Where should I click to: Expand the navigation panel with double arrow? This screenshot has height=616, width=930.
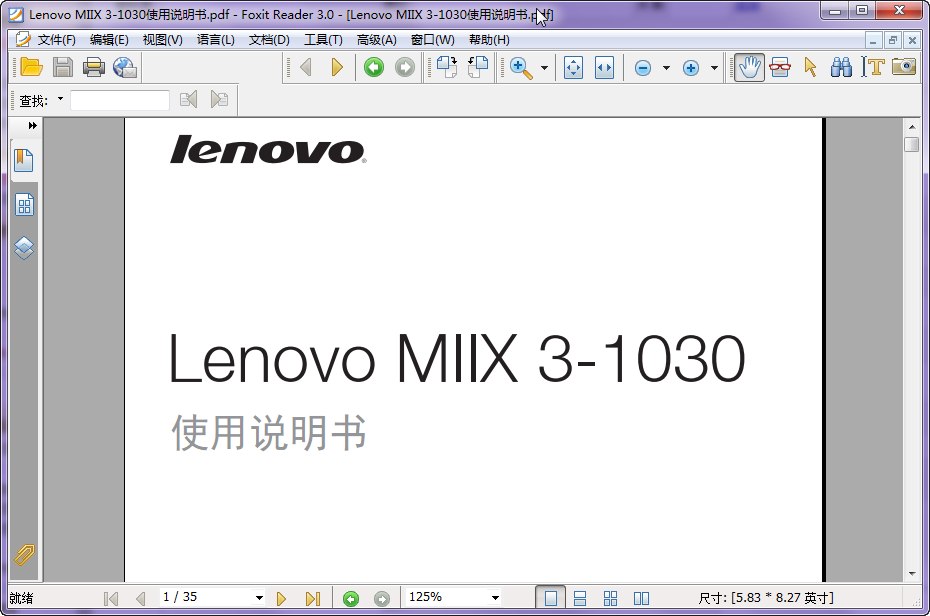(32, 125)
